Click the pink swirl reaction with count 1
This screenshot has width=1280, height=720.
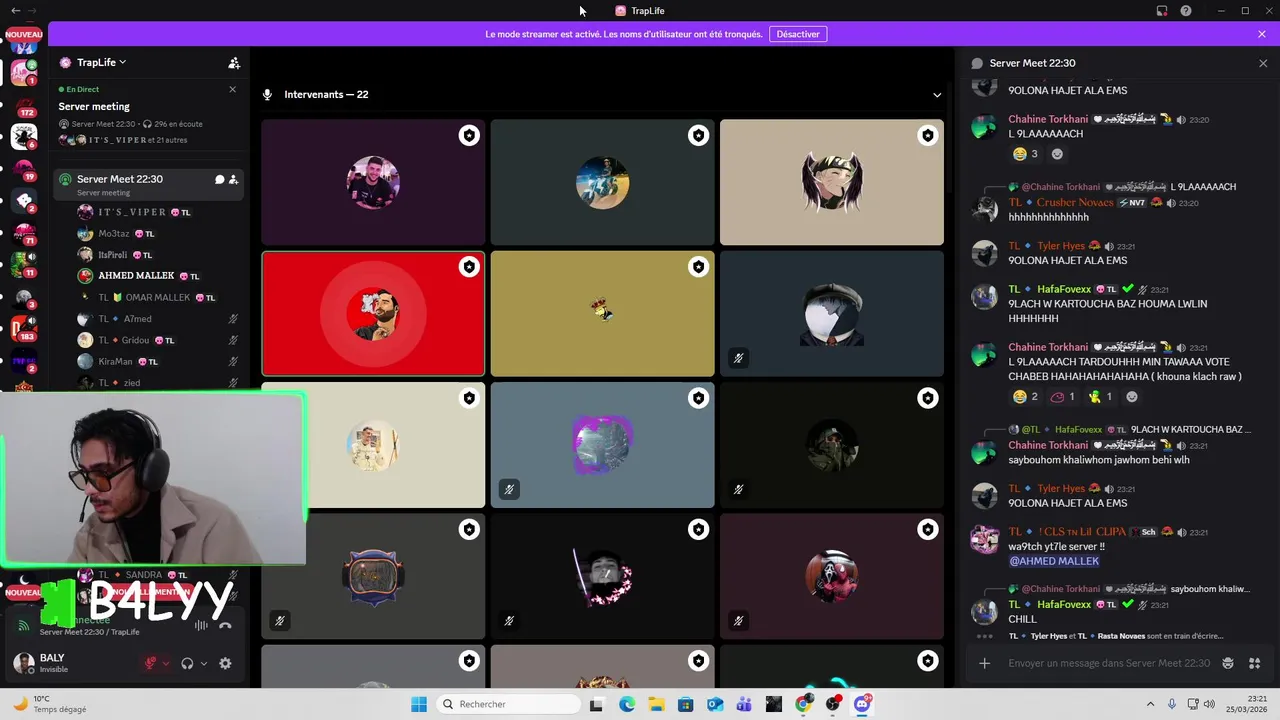pyautogui.click(x=1062, y=397)
